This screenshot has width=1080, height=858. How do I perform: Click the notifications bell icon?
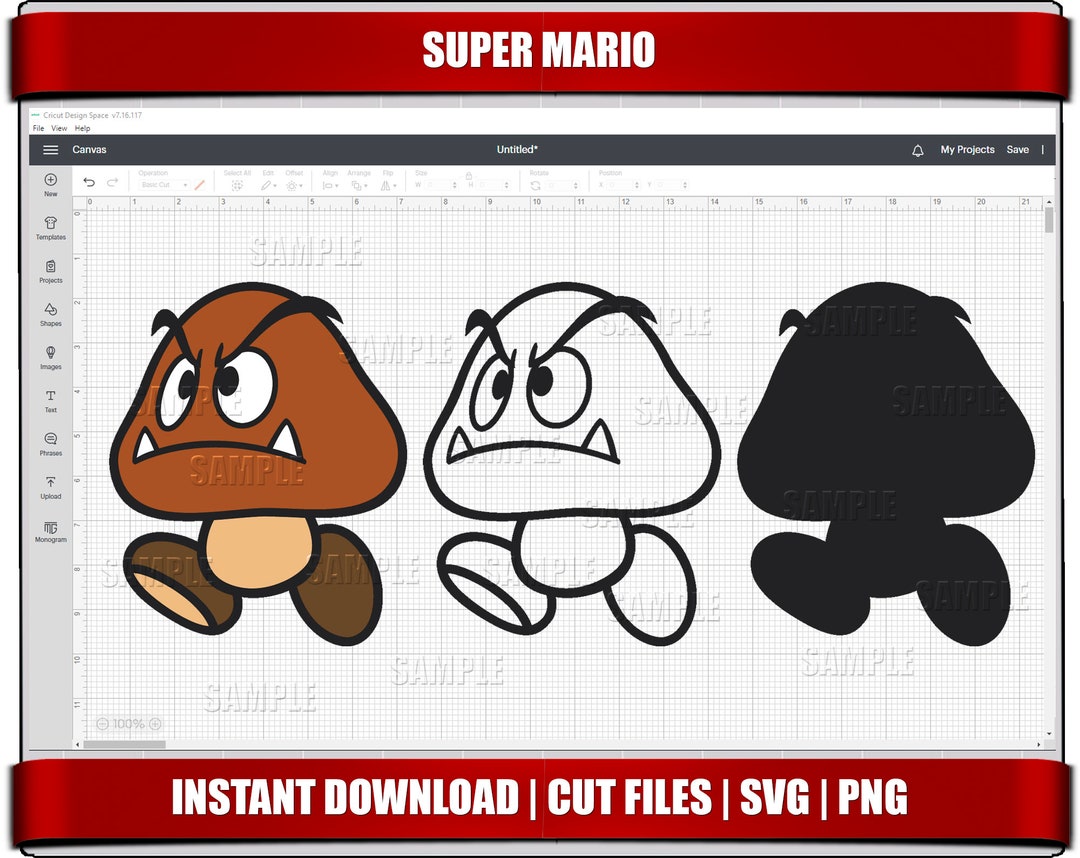coord(916,148)
